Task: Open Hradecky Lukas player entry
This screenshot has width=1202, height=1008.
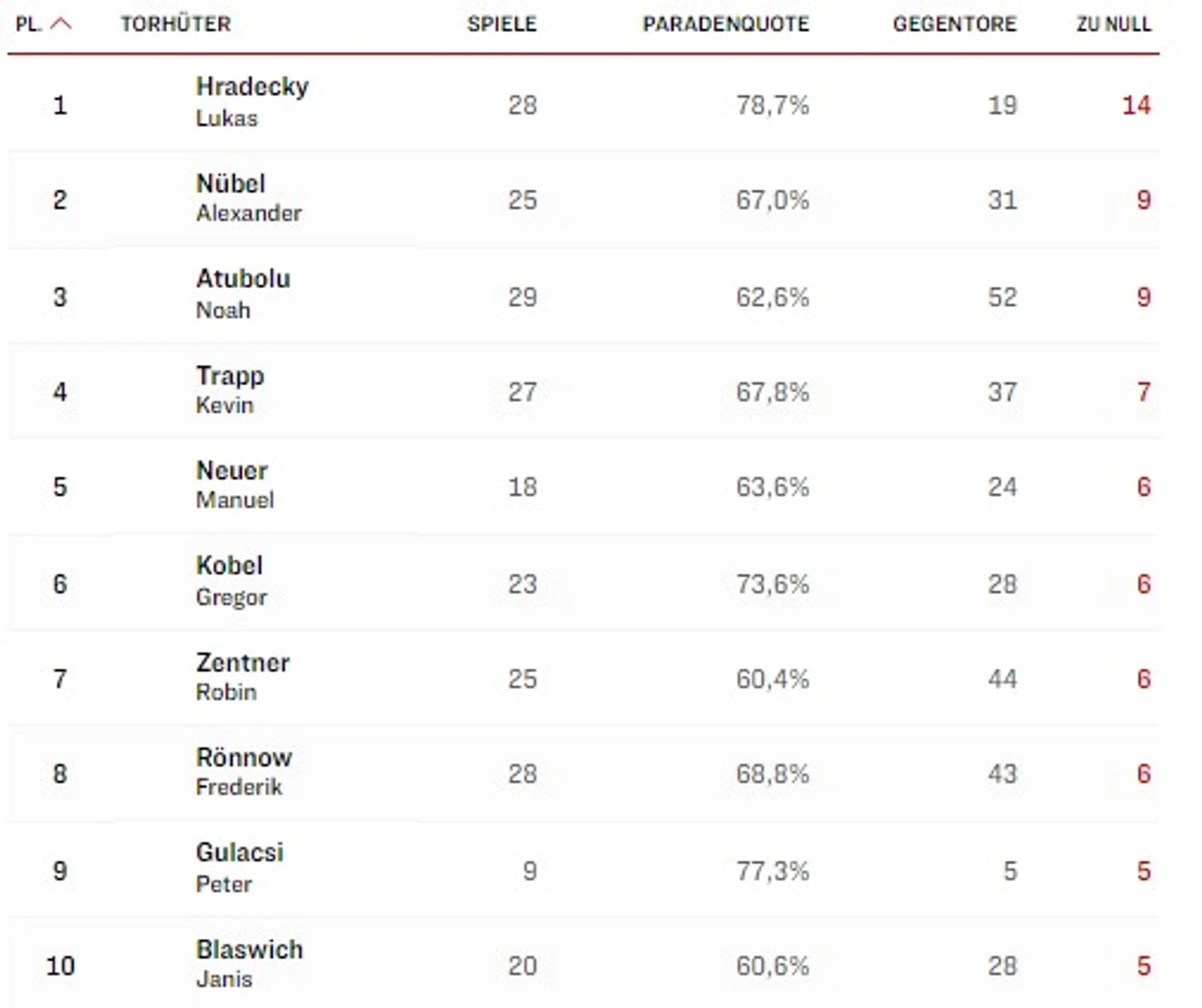Action: (251, 101)
